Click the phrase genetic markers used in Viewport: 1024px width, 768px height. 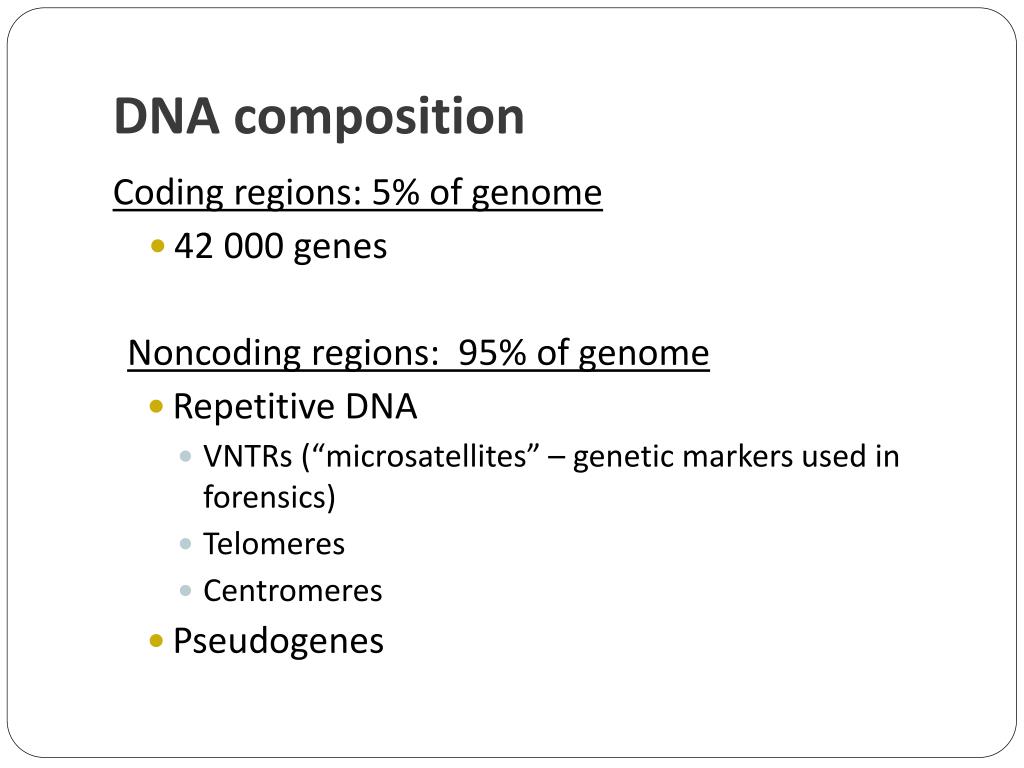pyautogui.click(x=736, y=457)
